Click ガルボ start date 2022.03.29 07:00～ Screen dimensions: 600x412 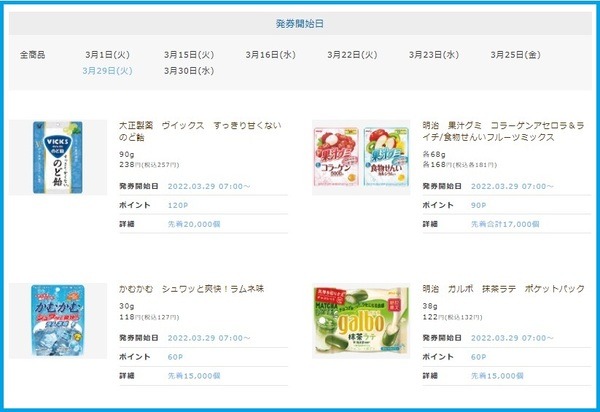(512, 338)
